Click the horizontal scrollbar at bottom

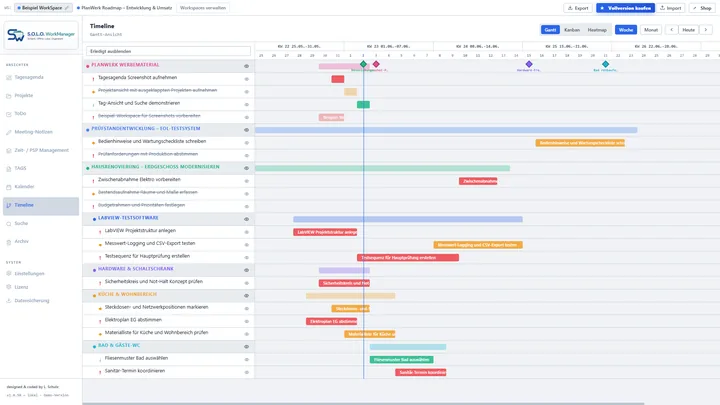[363, 404]
